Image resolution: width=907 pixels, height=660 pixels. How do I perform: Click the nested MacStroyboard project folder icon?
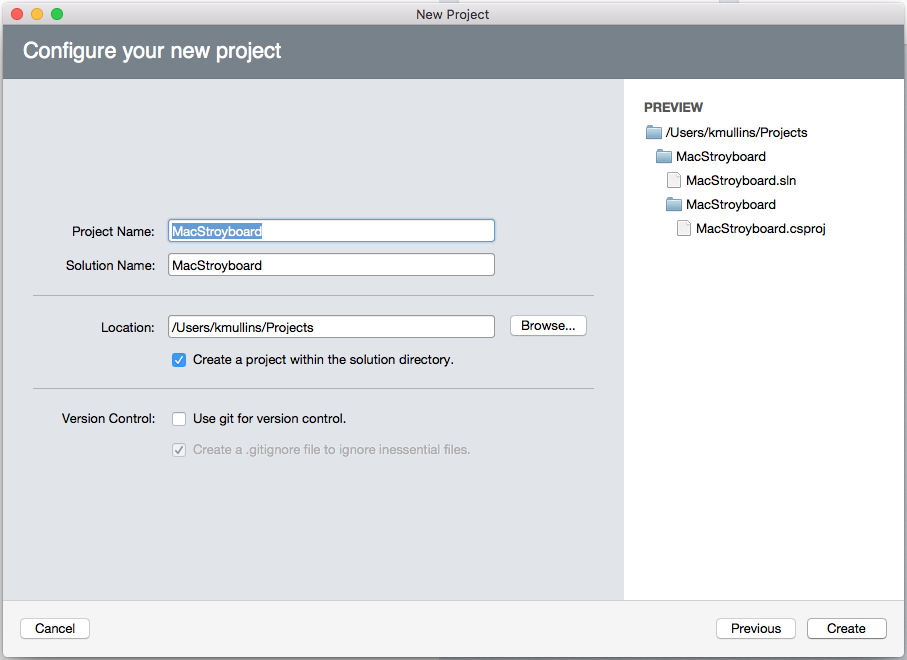(674, 204)
